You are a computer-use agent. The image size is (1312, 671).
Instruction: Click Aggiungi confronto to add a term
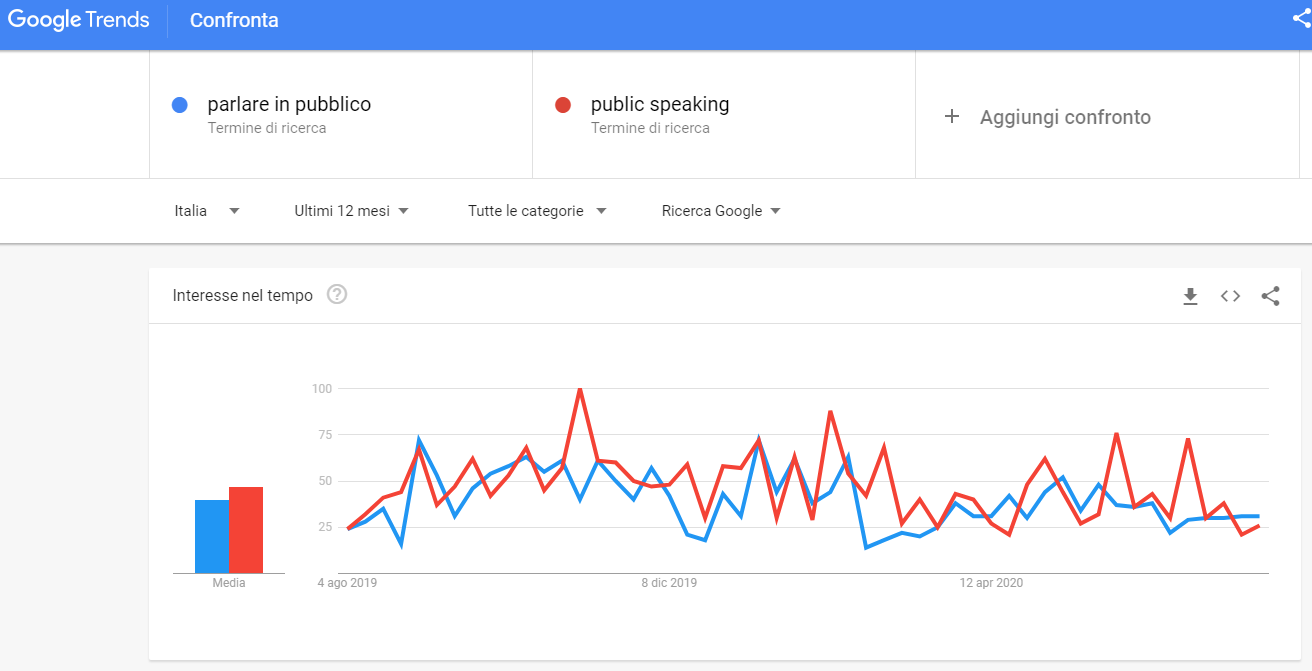pos(1065,117)
